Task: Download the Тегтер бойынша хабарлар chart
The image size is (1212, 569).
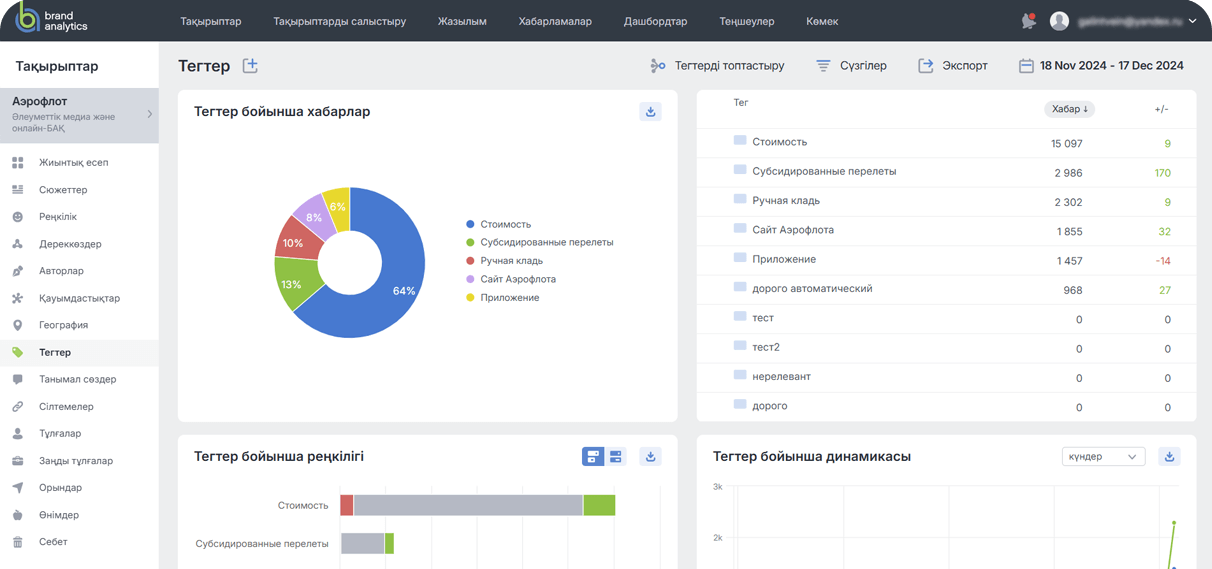Action: 650,112
